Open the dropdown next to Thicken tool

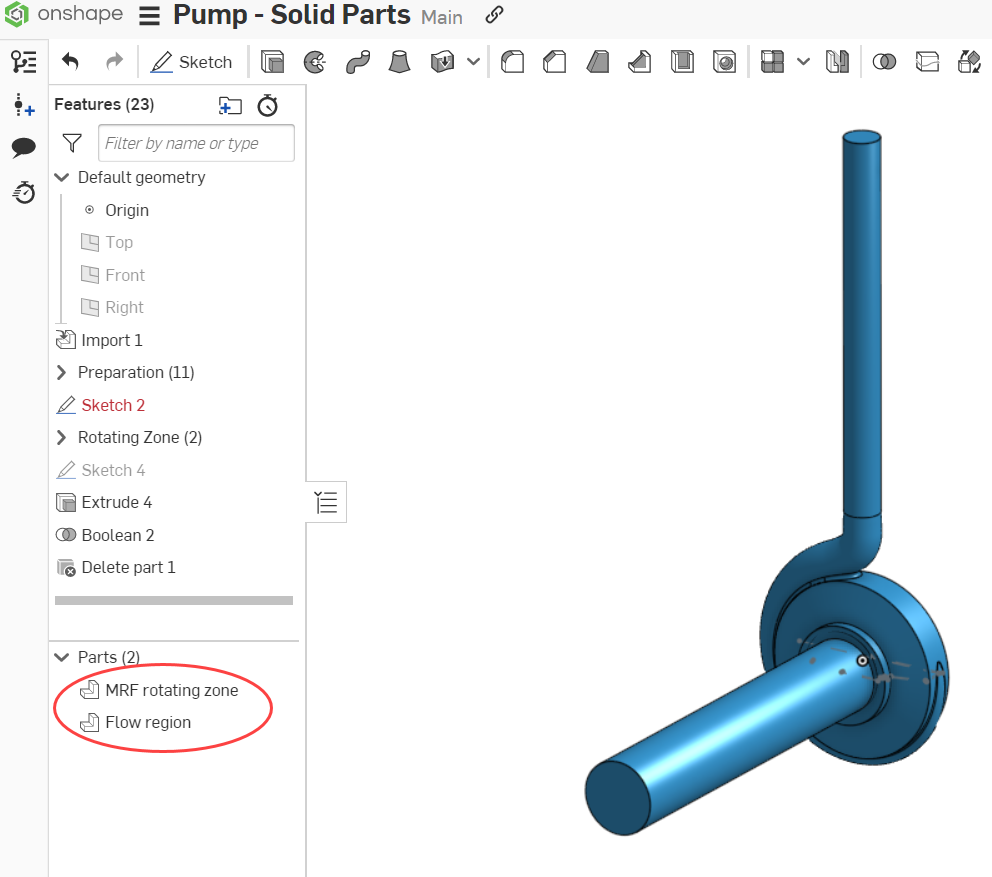click(473, 62)
